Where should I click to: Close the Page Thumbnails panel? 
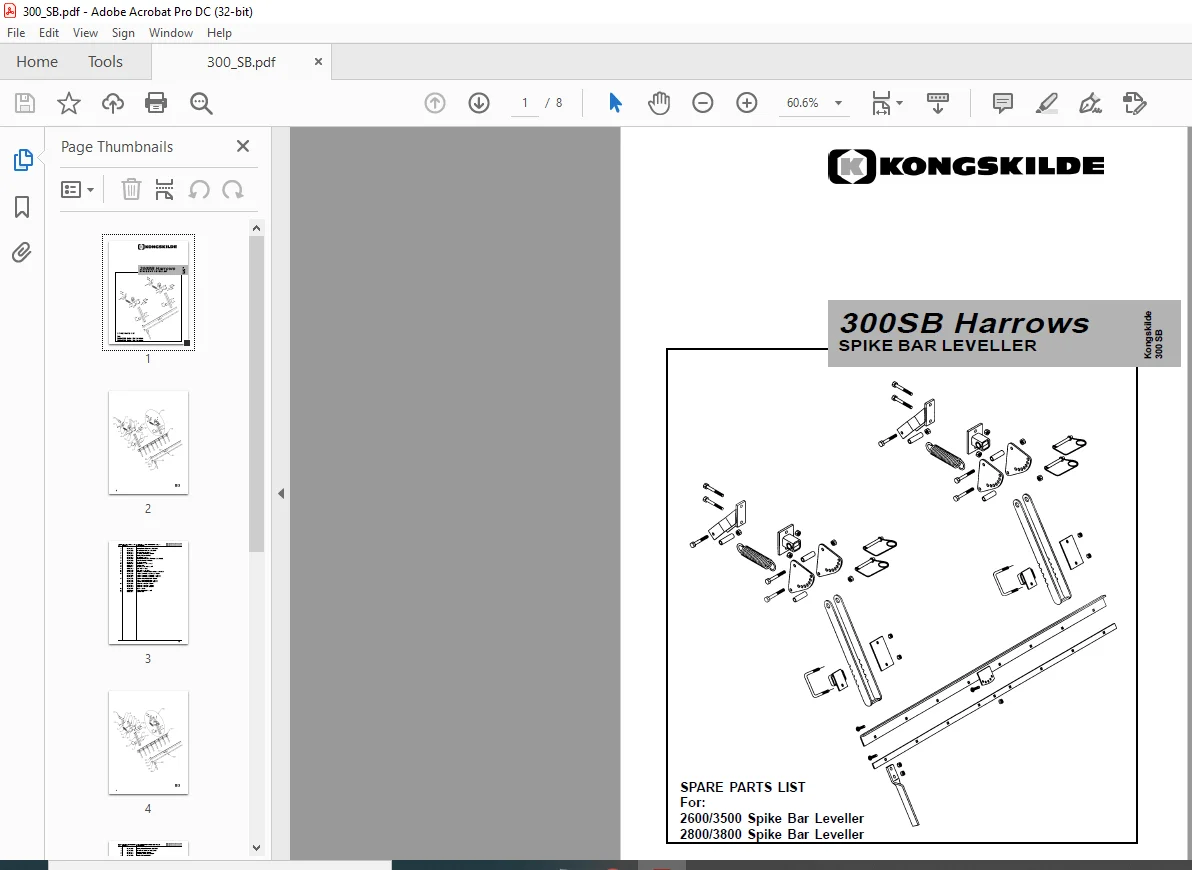tap(243, 146)
